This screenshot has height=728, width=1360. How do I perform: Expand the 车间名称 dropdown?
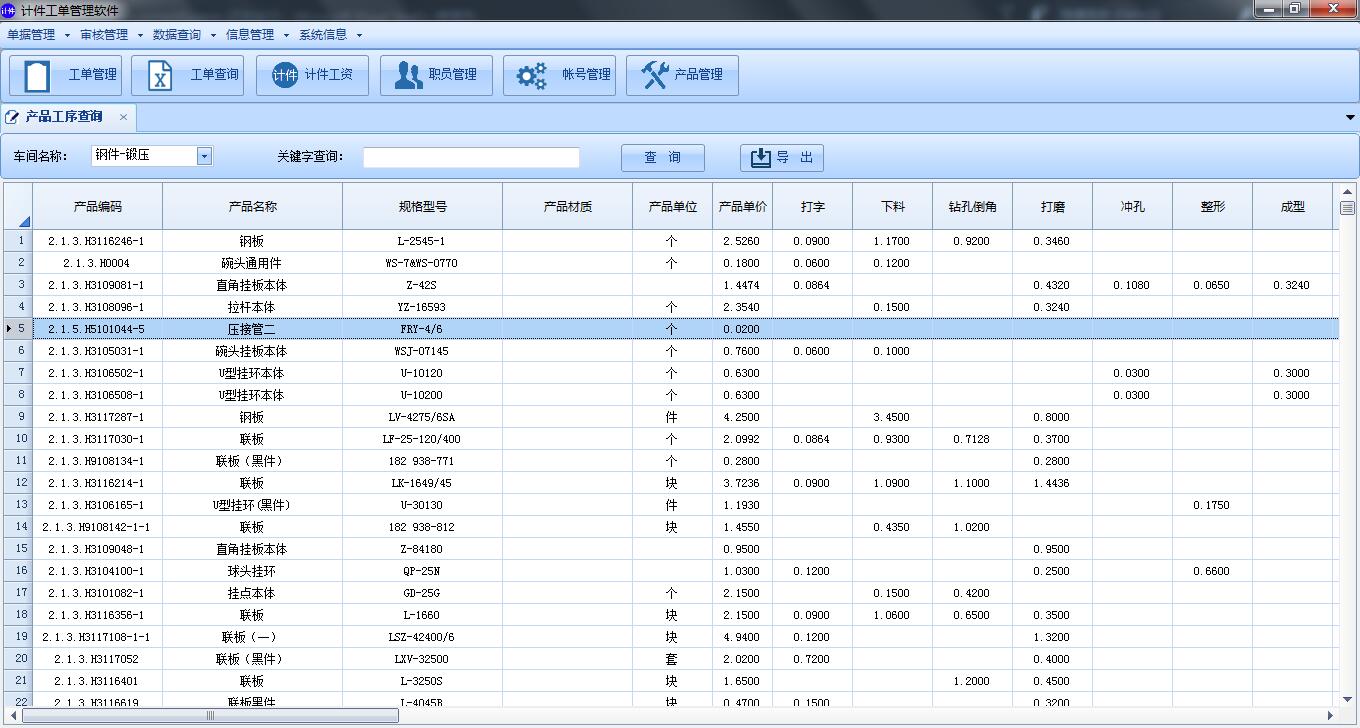pos(204,156)
